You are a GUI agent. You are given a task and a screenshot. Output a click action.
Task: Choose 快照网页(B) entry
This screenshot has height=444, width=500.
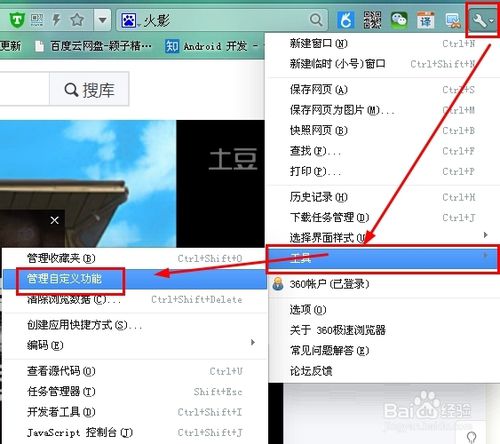382,131
